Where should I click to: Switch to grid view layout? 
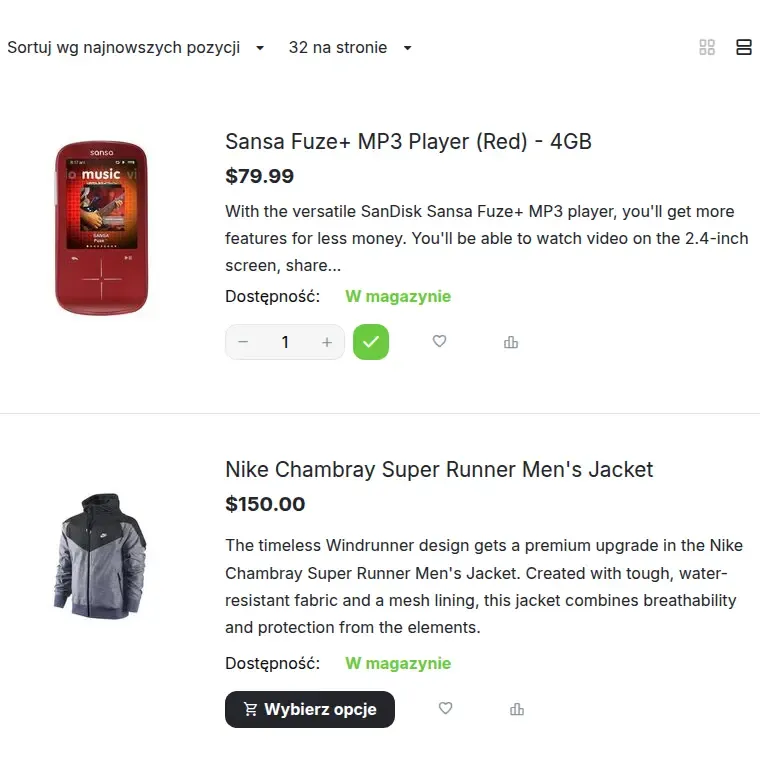click(707, 47)
